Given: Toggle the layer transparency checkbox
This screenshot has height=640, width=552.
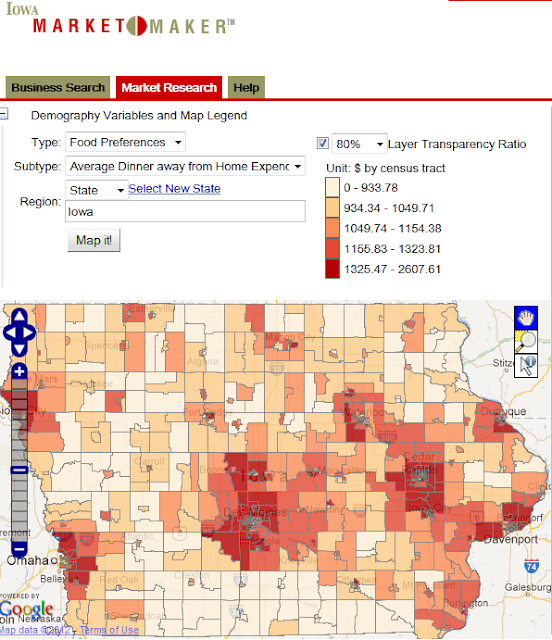Looking at the screenshot, I should 323,143.
